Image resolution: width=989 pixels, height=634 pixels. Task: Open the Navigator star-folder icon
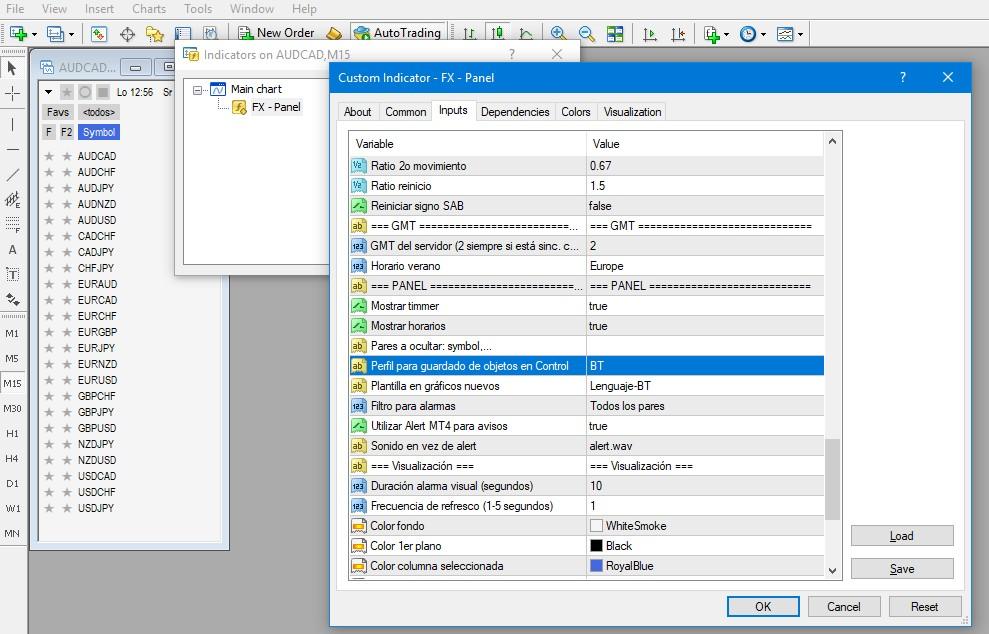pyautogui.click(x=155, y=33)
